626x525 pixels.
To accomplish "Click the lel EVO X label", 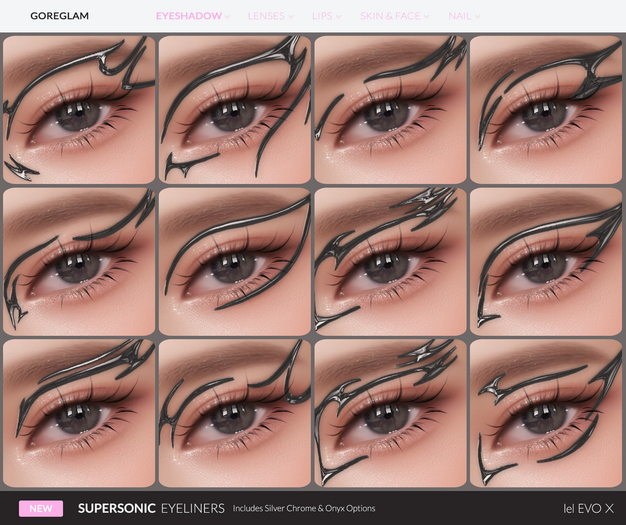I will tap(588, 508).
